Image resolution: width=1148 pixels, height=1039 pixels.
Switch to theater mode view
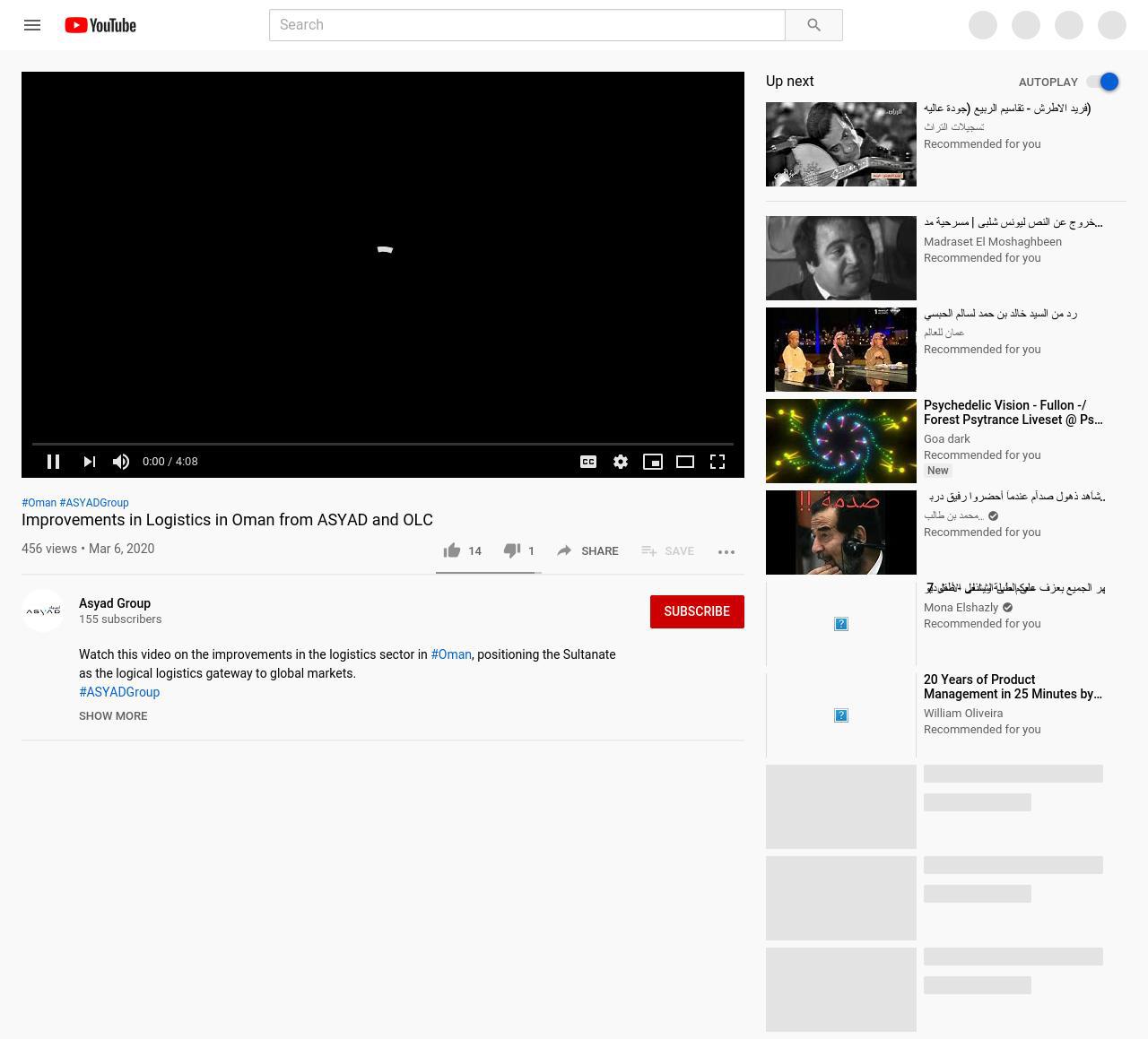point(685,462)
